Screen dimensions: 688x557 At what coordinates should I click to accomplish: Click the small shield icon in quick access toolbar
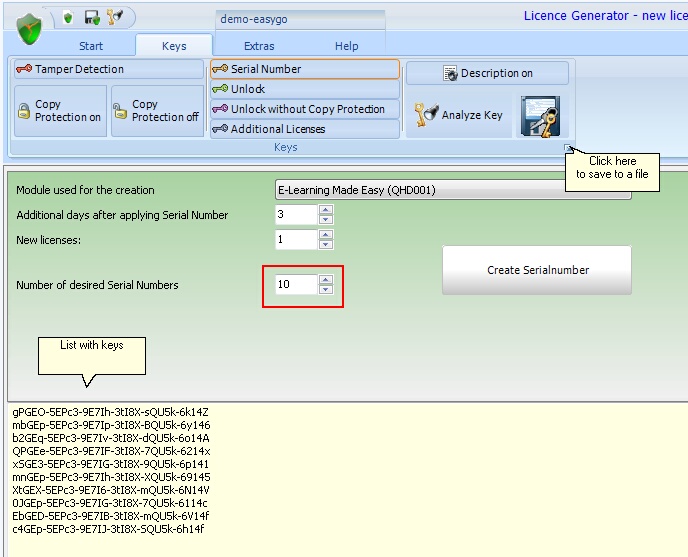pos(68,18)
